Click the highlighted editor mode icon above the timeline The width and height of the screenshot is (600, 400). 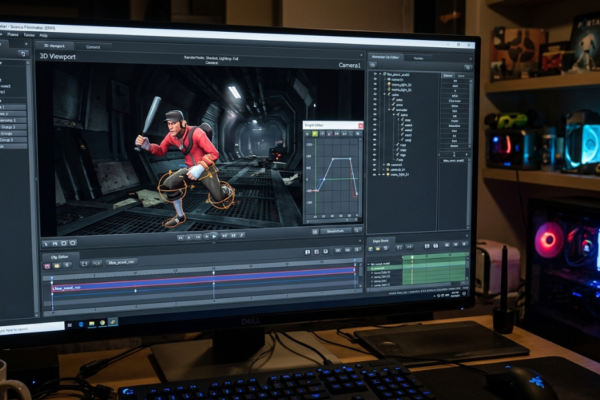click(x=307, y=252)
